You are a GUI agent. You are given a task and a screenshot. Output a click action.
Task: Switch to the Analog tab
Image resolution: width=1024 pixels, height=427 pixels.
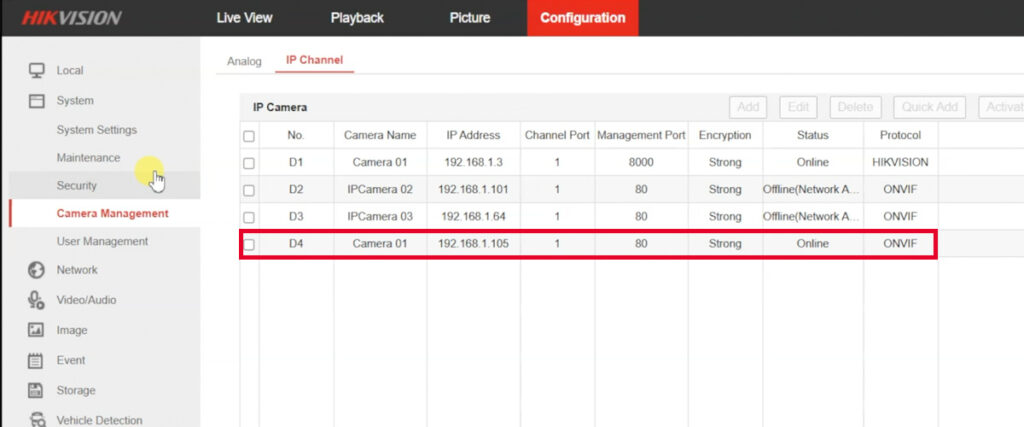click(x=244, y=61)
